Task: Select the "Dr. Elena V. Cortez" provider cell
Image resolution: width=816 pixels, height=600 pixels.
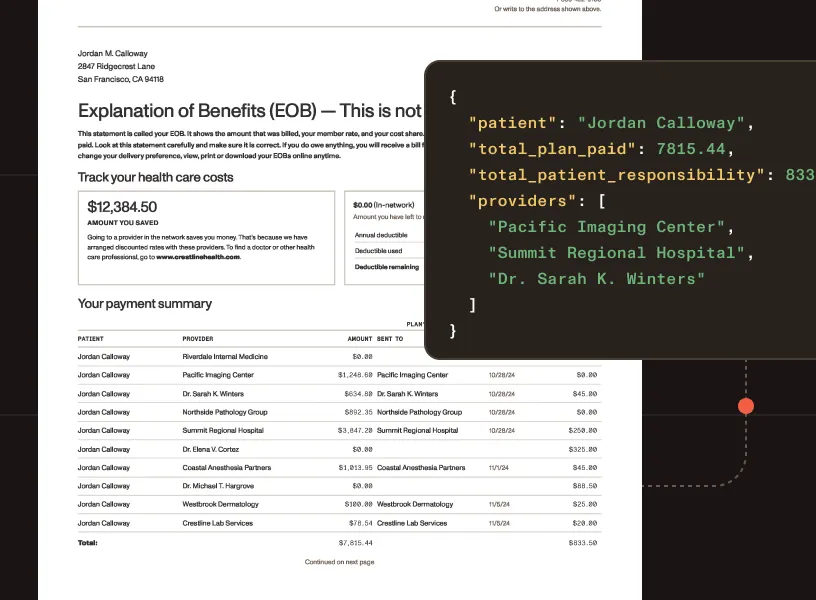Action: click(x=210, y=450)
